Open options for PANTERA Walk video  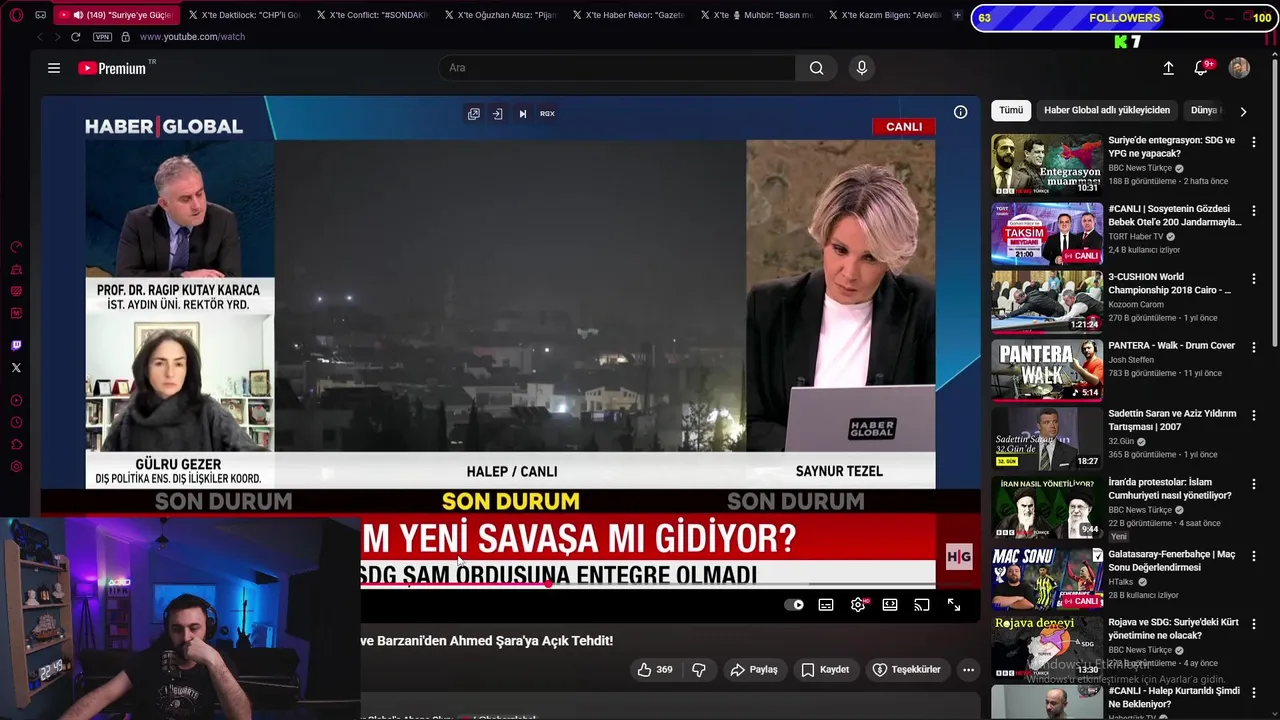tap(1254, 348)
